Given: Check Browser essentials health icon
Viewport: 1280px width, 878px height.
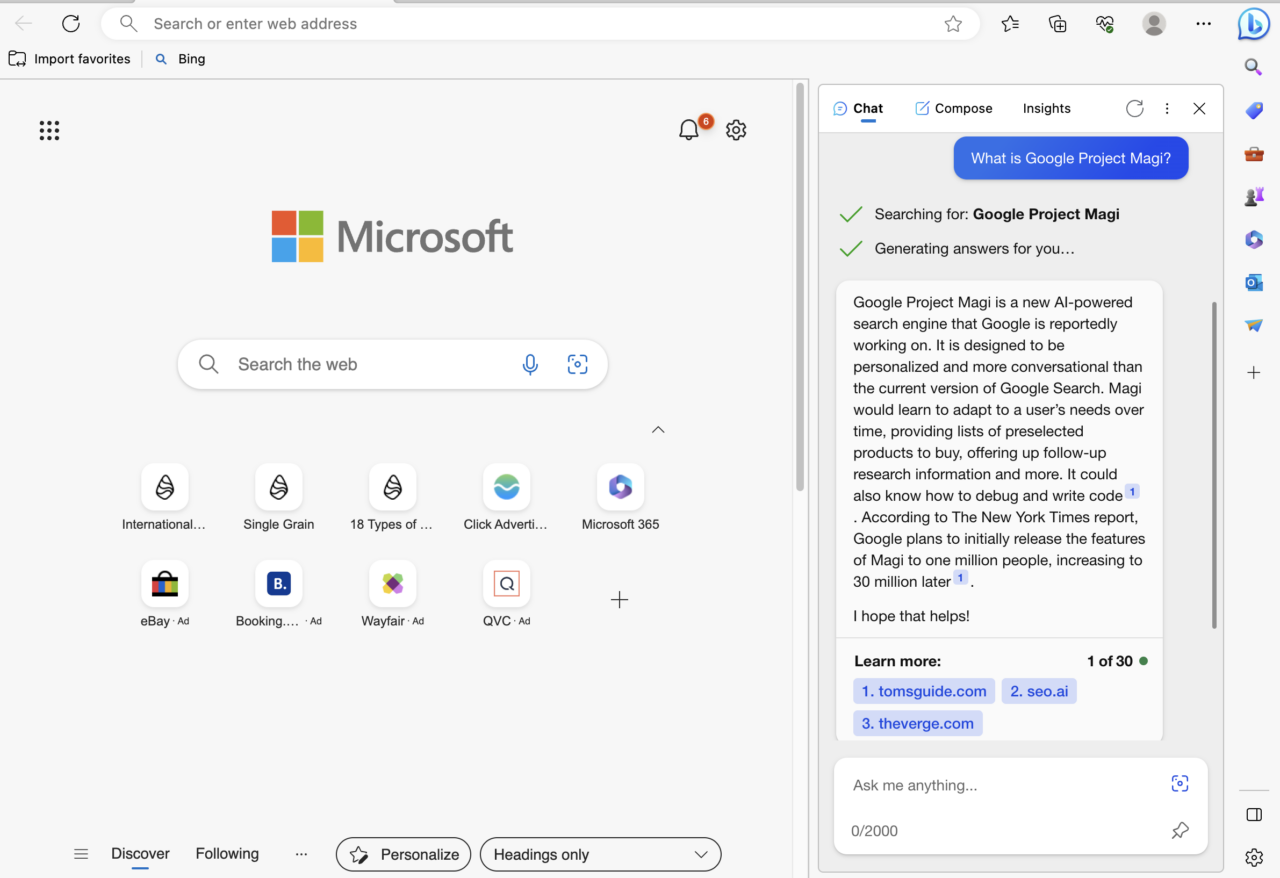Looking at the screenshot, I should 1104,23.
